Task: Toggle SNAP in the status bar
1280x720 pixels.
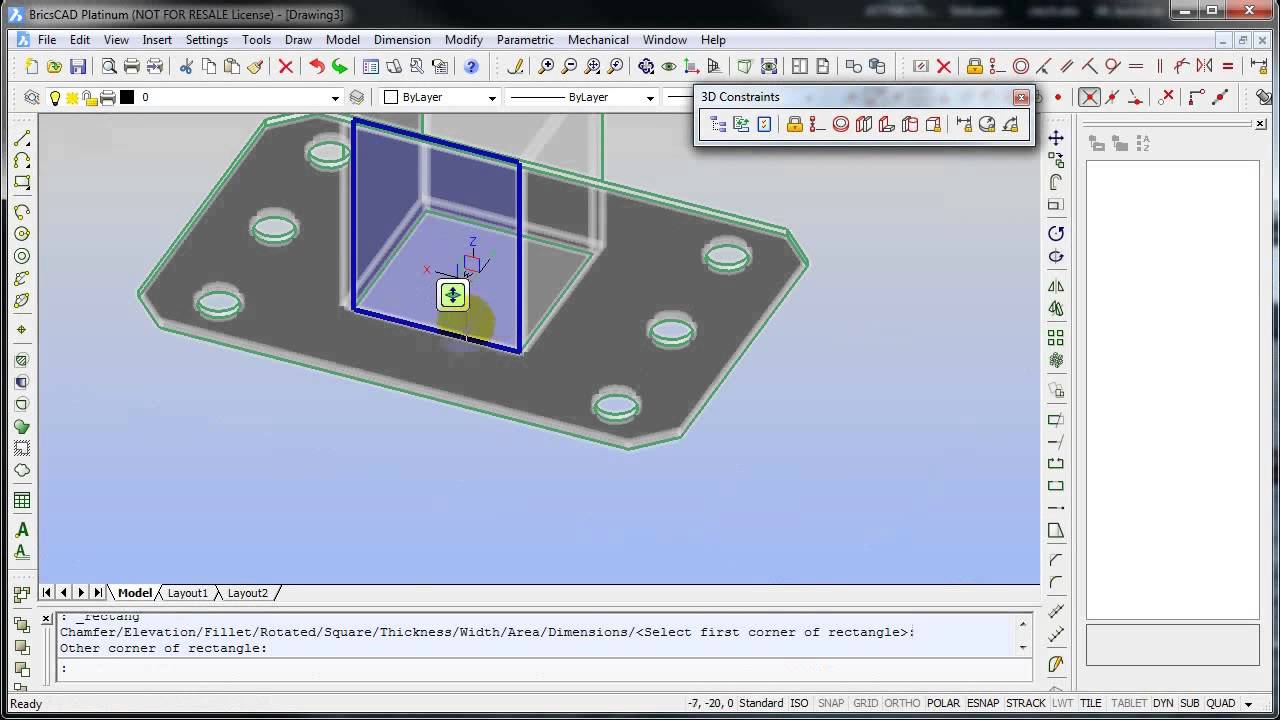Action: pyautogui.click(x=831, y=703)
